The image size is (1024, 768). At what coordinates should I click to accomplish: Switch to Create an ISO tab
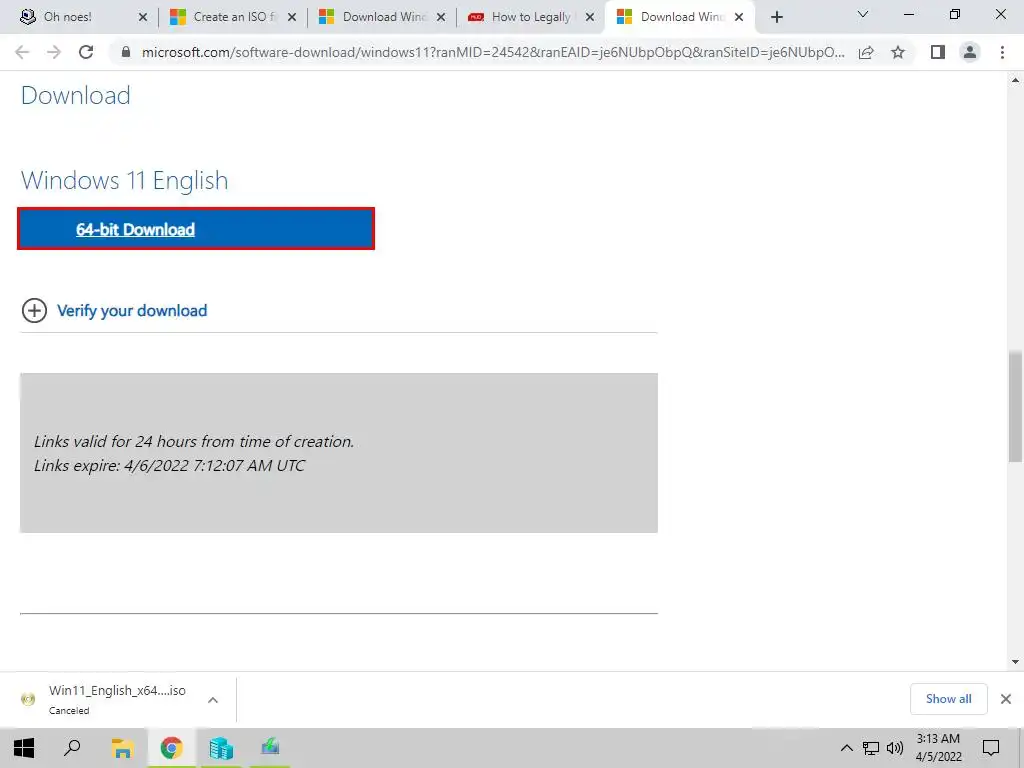tap(222, 17)
